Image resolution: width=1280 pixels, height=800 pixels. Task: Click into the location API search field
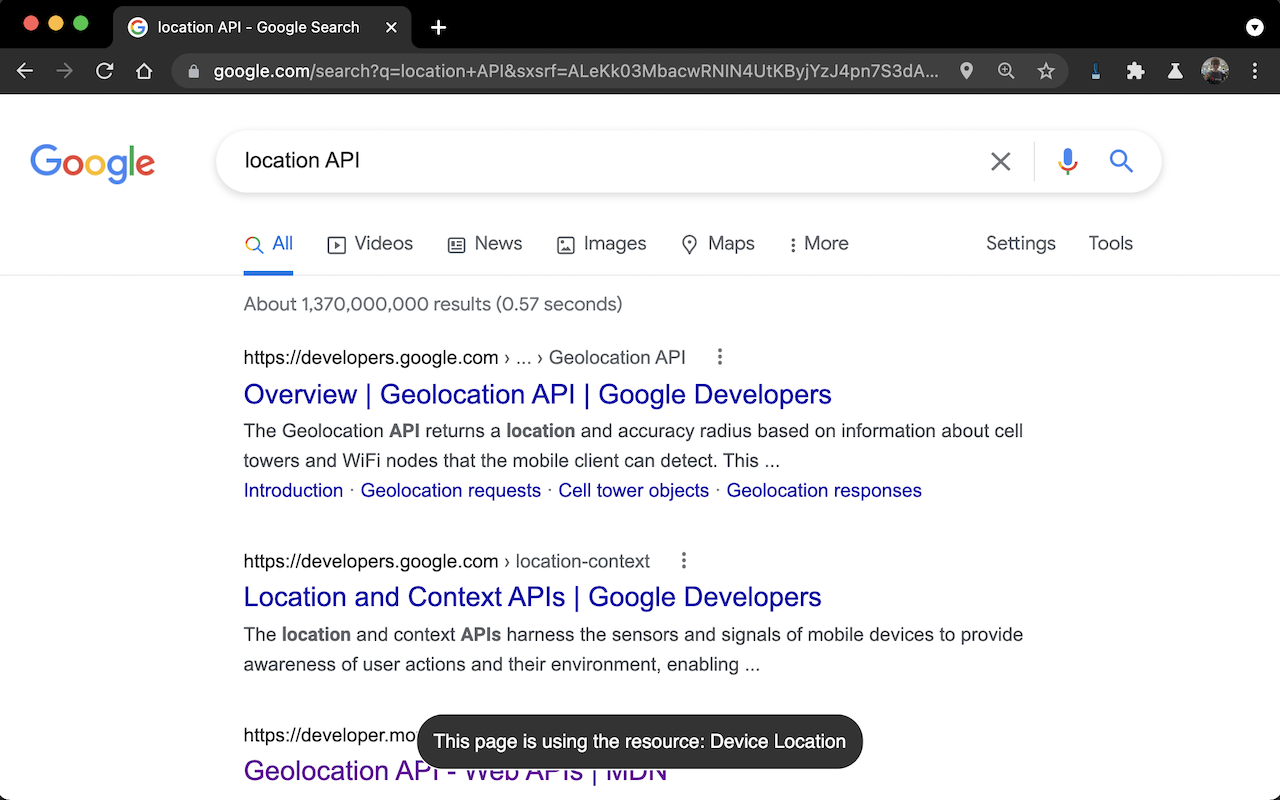(x=600, y=161)
